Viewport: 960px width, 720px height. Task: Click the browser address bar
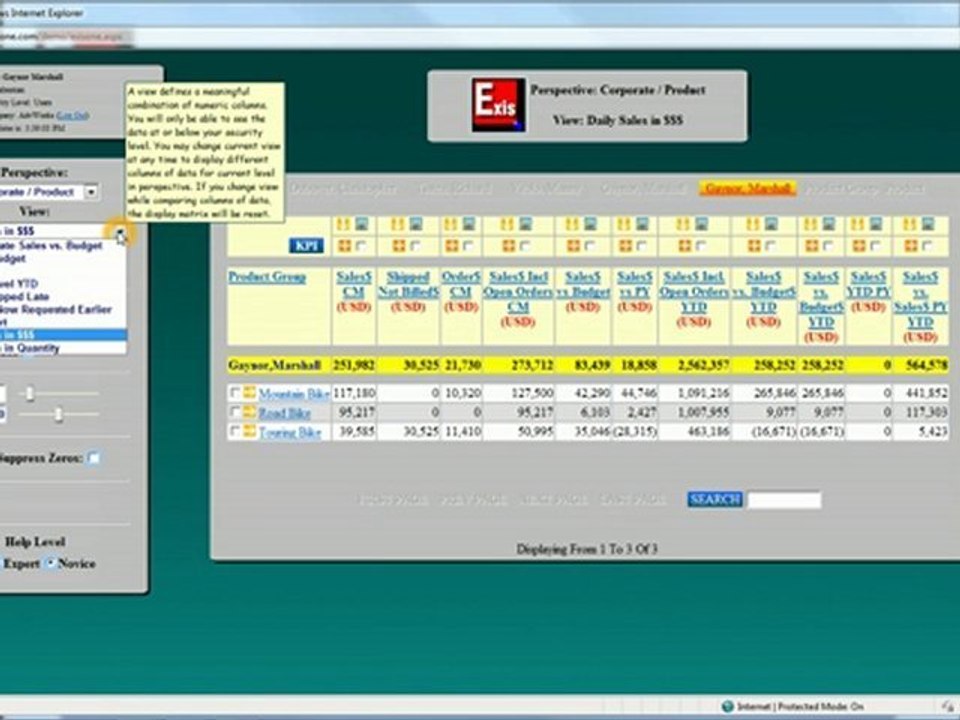(x=480, y=37)
